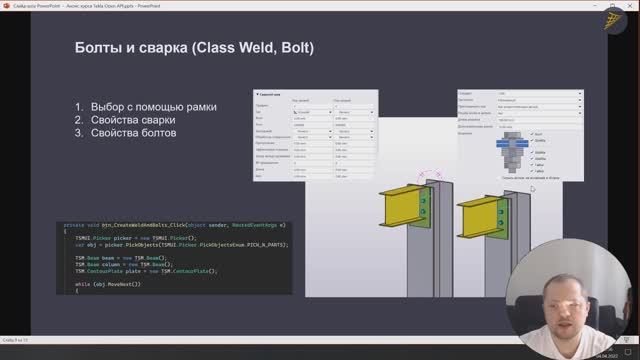Open the thread-in-material dropdown showing Нет
The image size is (640, 360).
tap(539, 113)
